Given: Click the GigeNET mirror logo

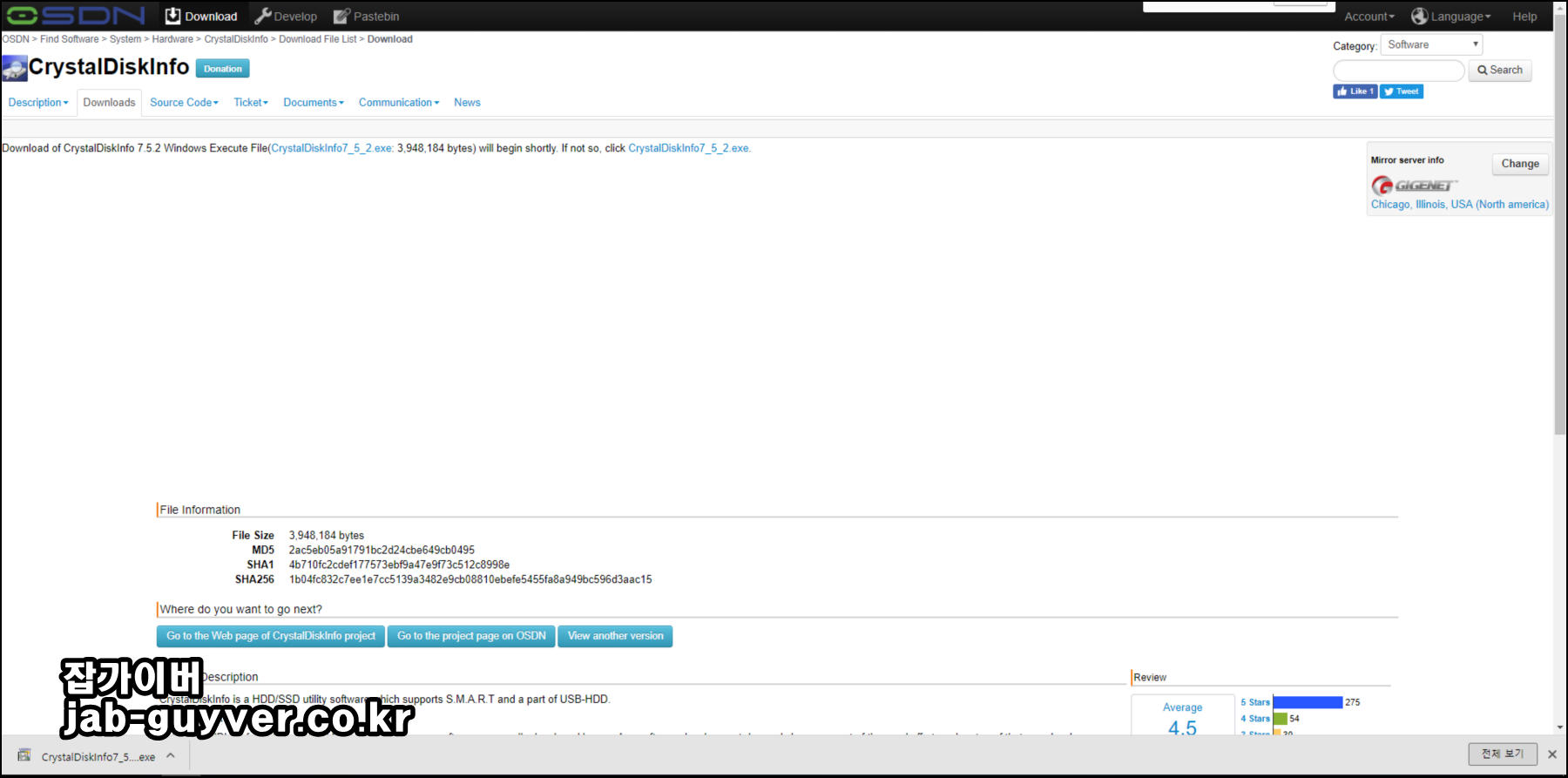Looking at the screenshot, I should (x=1414, y=186).
